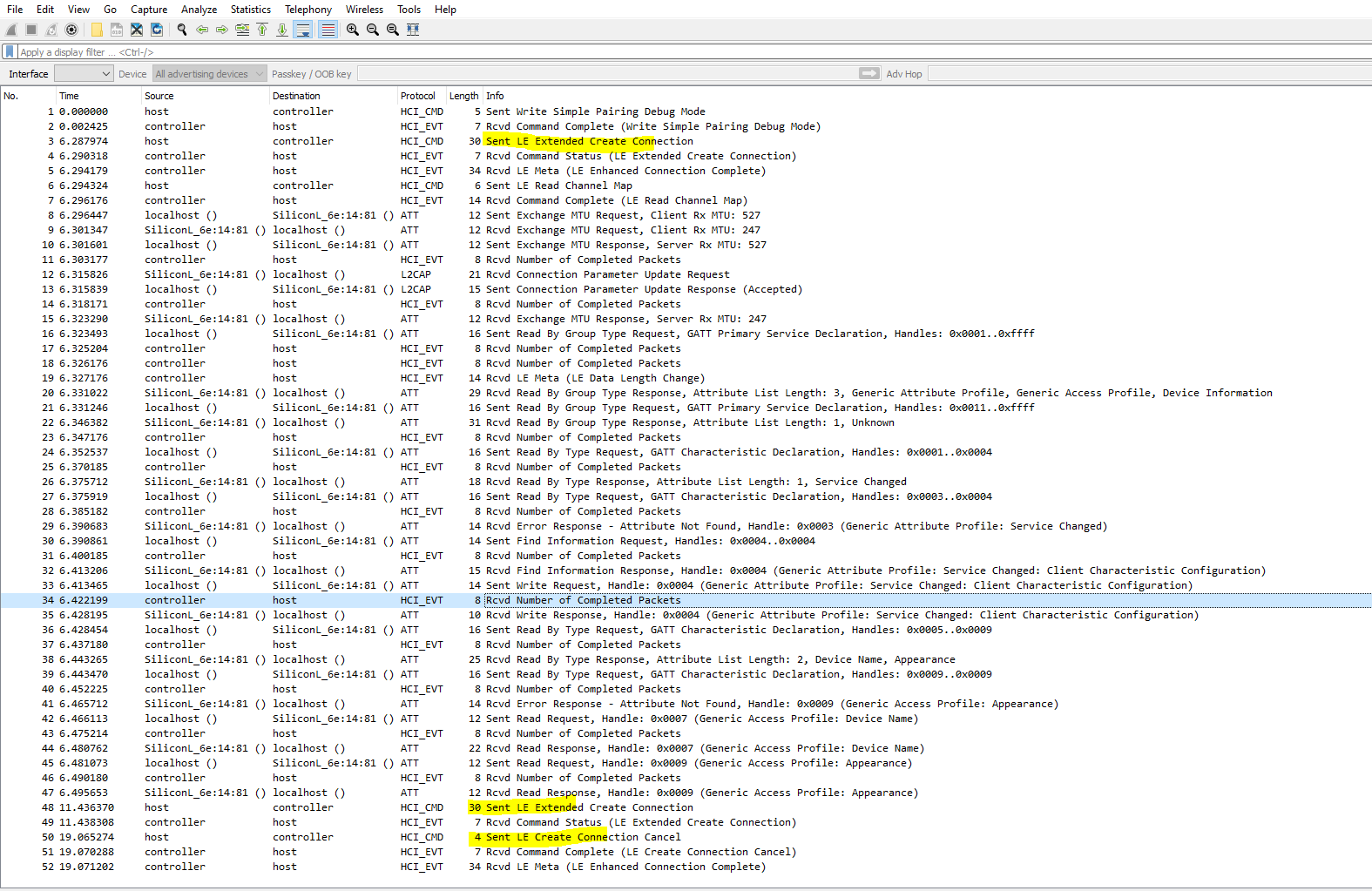Open the Analyze menu
The width and height of the screenshot is (1372, 891).
pos(199,10)
